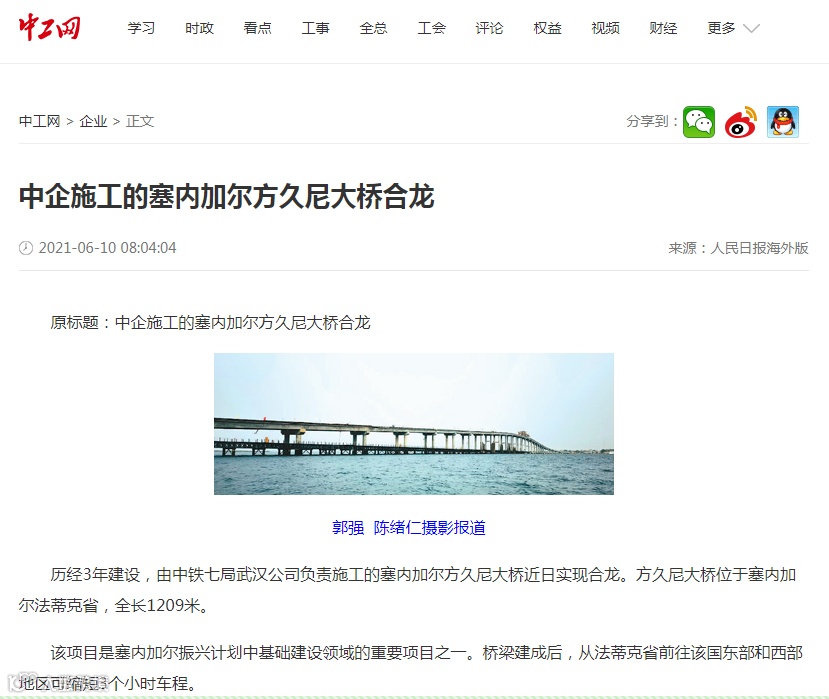Open the 工事 section
This screenshot has height=699, width=829.
316,28
